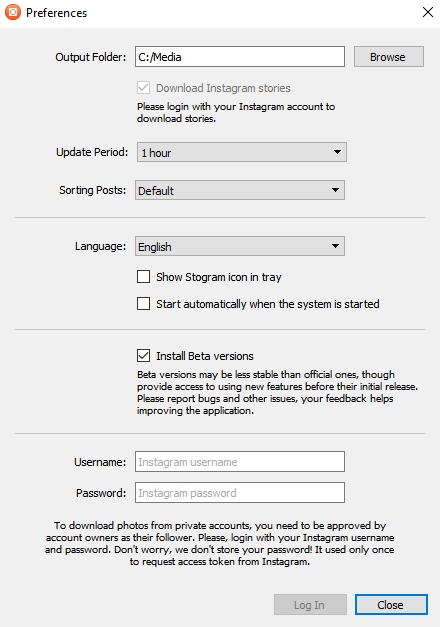
Task: Expand the Sorting Posts dropdown
Action: coord(240,190)
